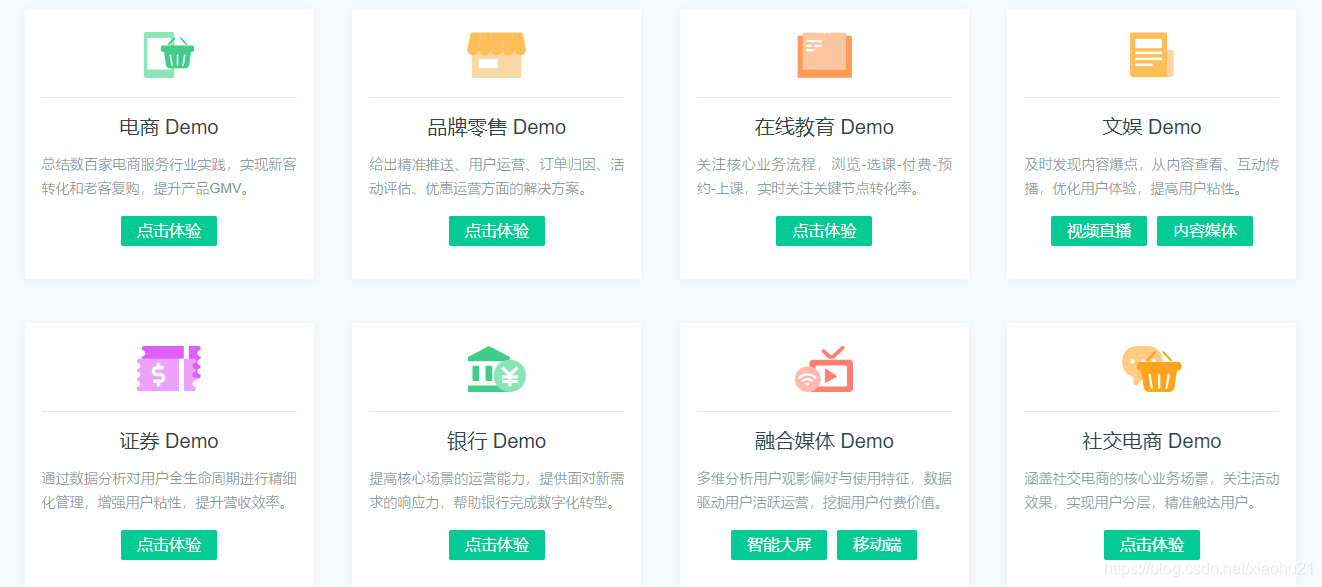Viewport: 1322px width, 587px height.
Task: Click description starting 关注核心业务流程
Action: pyautogui.click(x=824, y=176)
